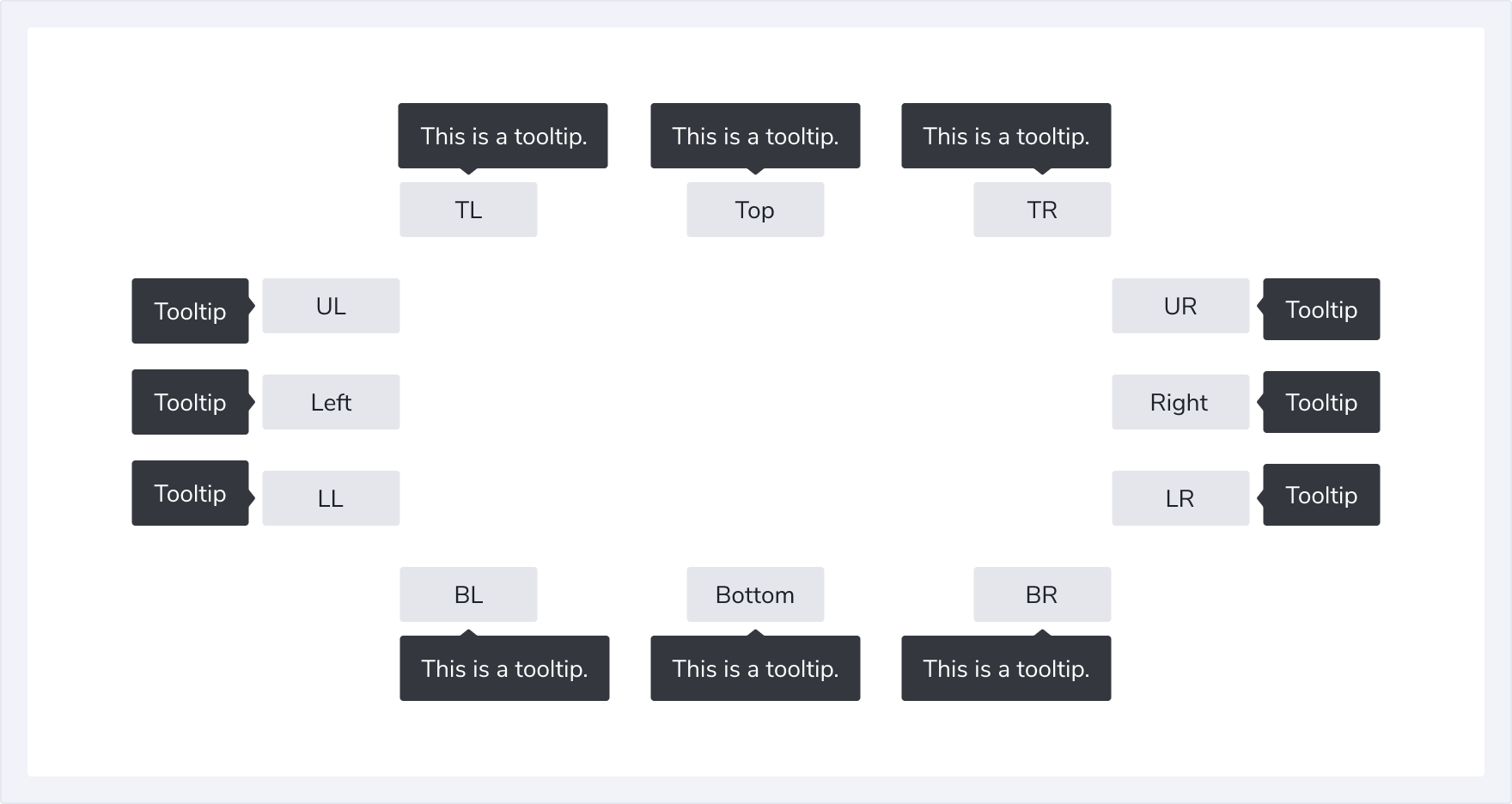Viewport: 1512px width, 804px height.
Task: Click the TL button
Action: (468, 210)
